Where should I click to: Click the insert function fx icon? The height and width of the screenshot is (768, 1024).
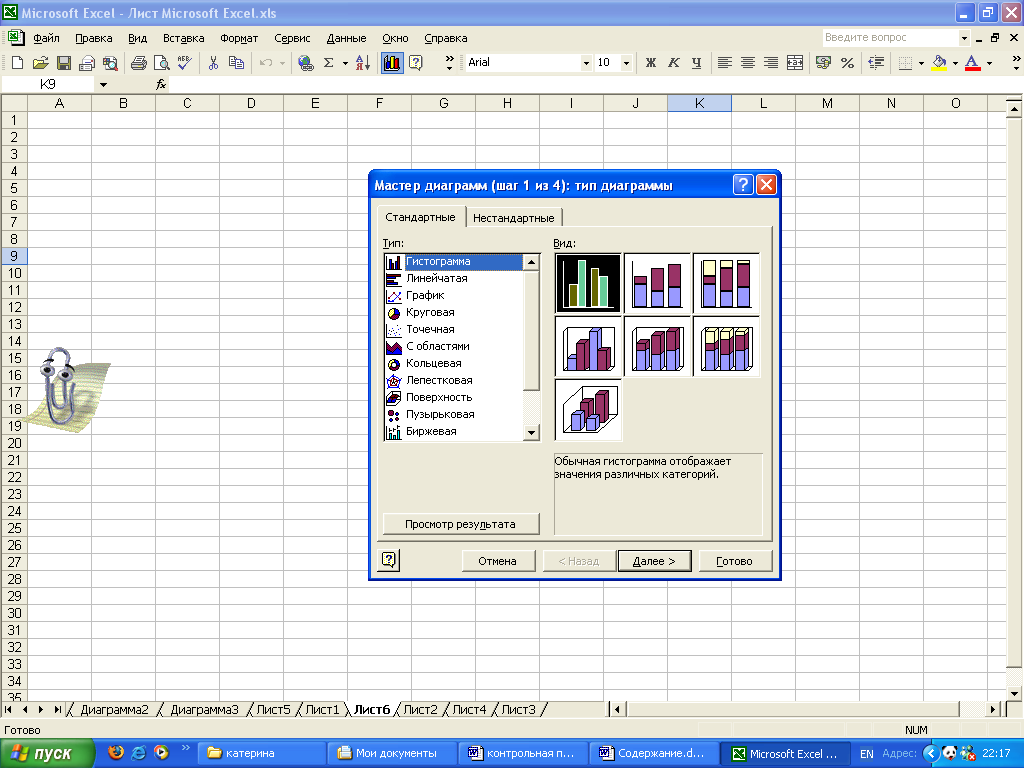point(161,84)
